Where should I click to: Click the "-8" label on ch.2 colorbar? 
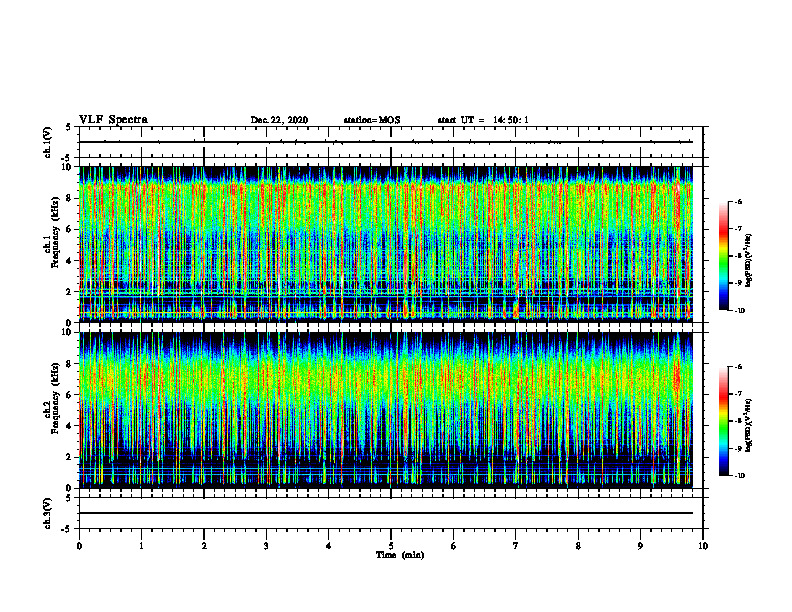point(738,421)
